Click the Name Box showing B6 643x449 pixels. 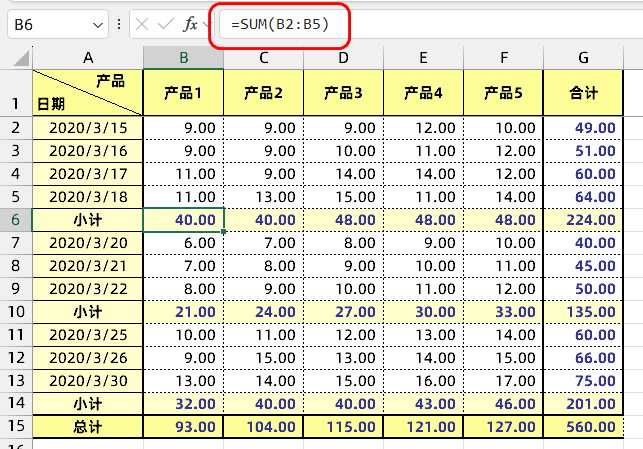click(x=58, y=25)
